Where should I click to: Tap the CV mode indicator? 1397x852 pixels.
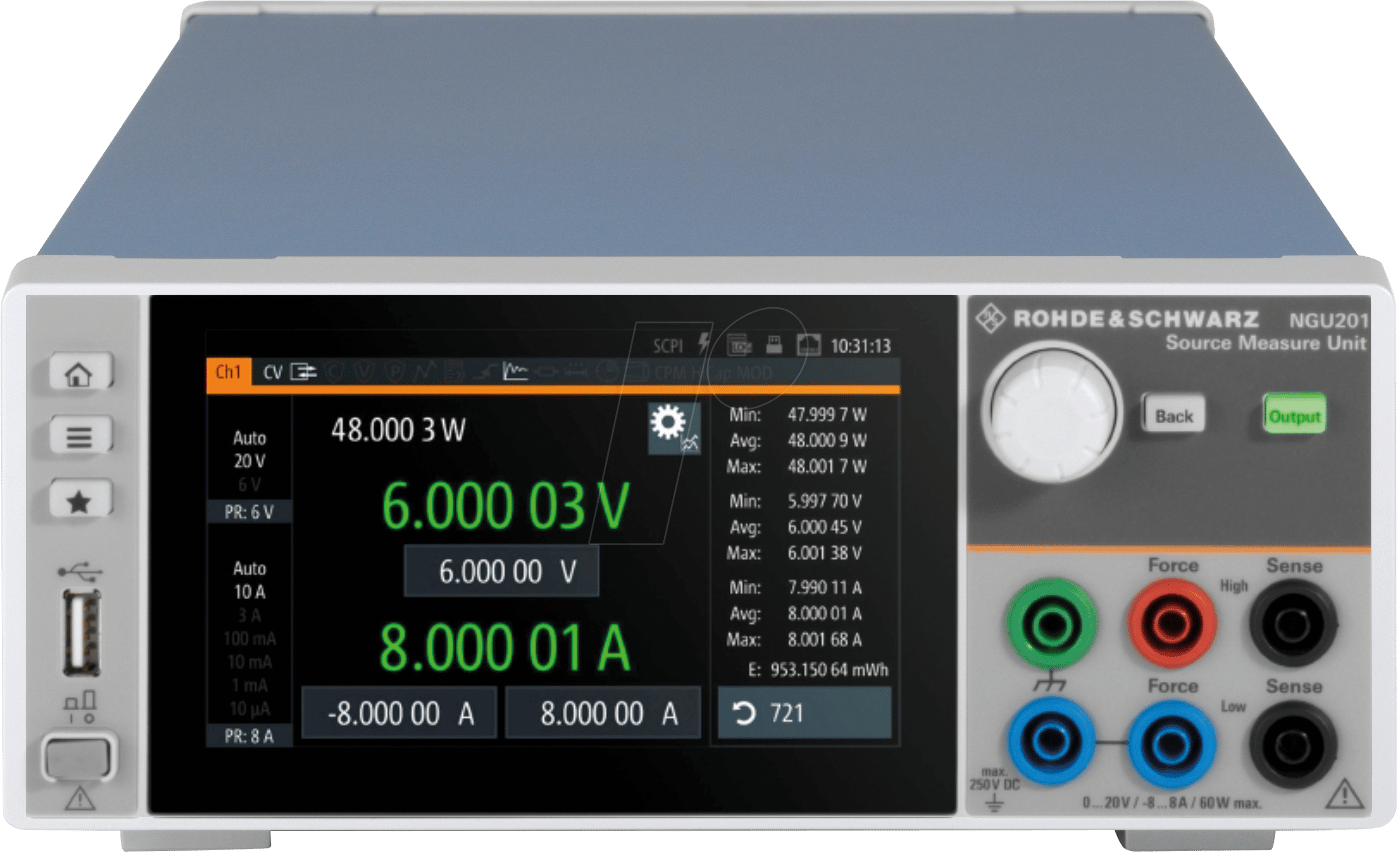pos(273,373)
